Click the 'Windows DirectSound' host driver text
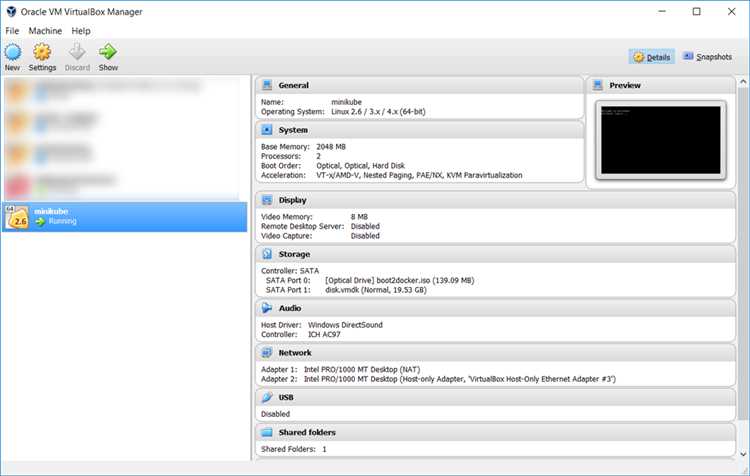The image size is (750, 476). (x=345, y=325)
